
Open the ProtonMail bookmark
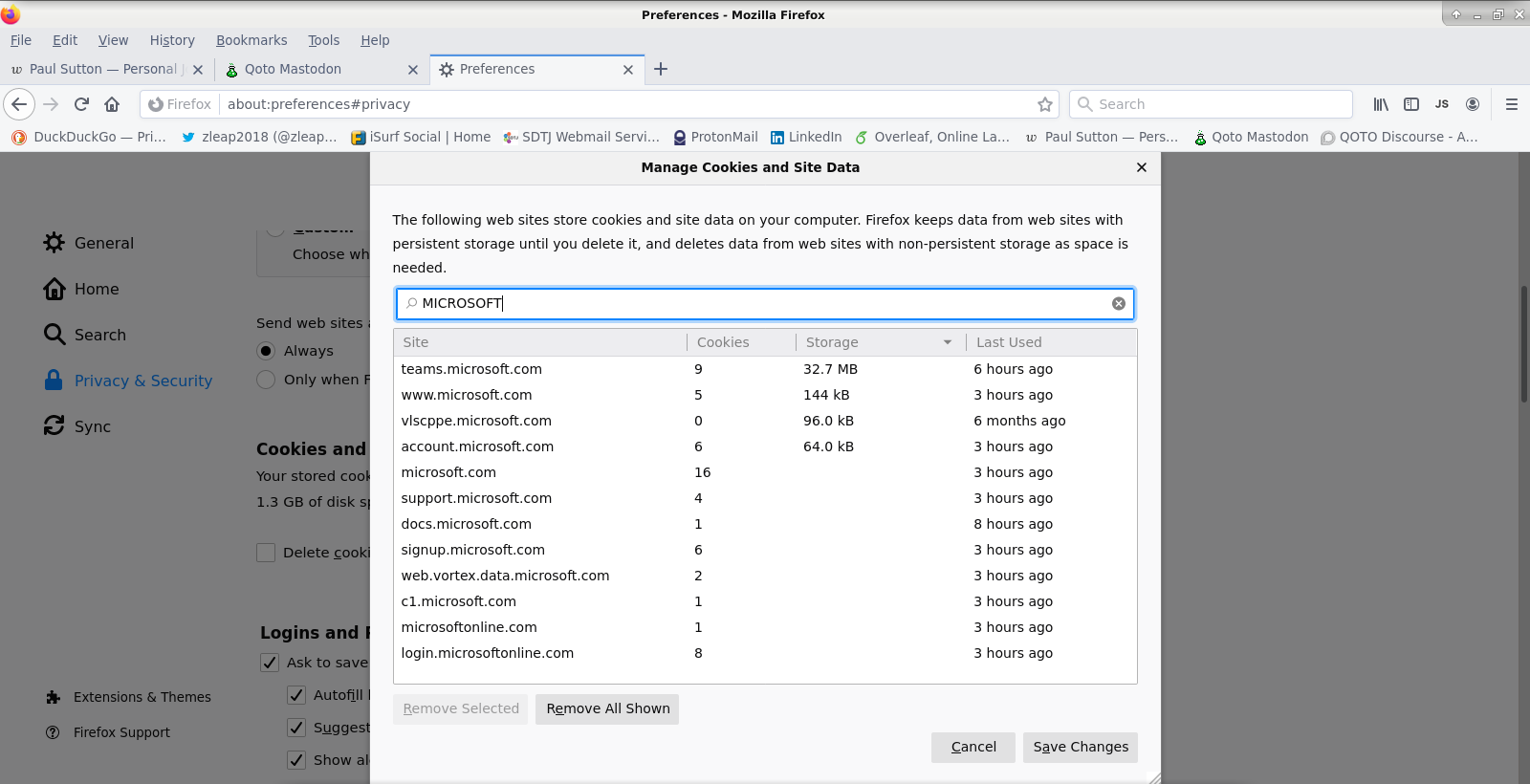pyautogui.click(x=715, y=137)
